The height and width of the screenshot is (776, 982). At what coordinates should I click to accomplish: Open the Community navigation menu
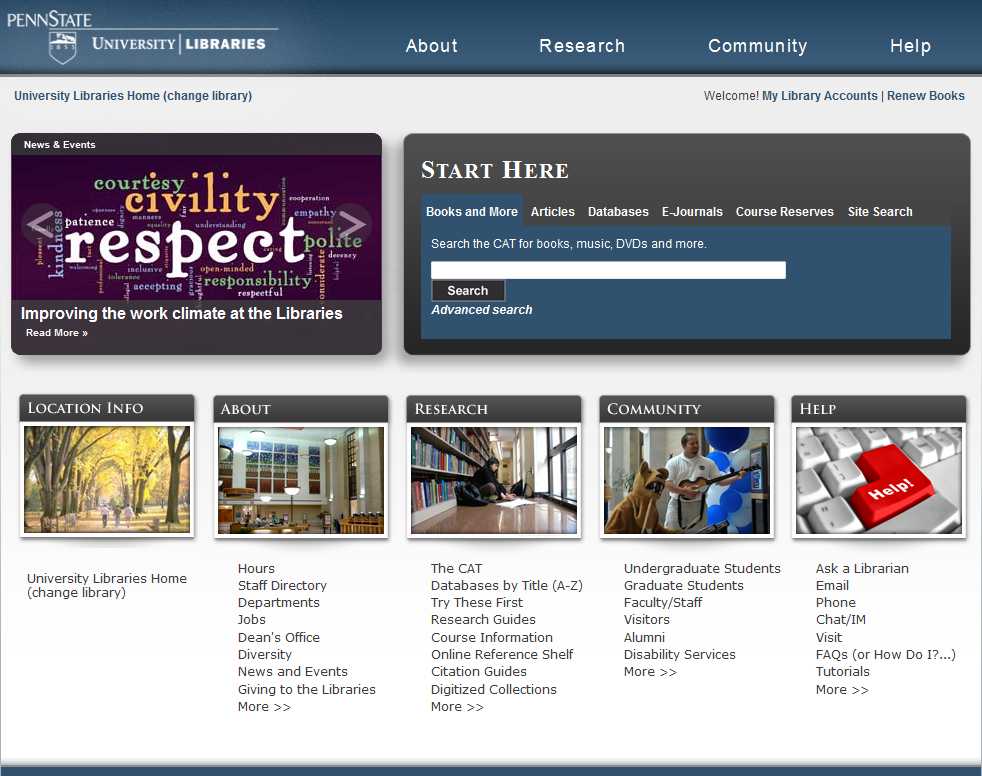pos(757,46)
